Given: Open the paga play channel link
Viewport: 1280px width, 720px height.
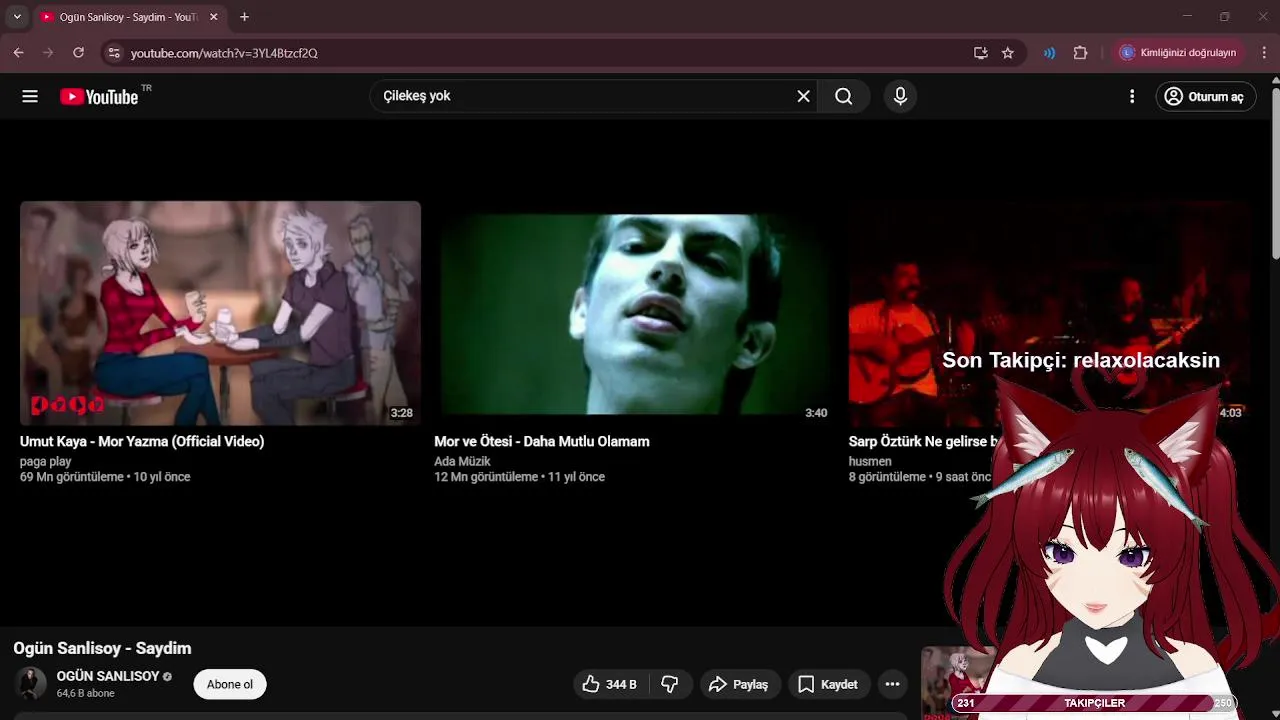Looking at the screenshot, I should (45, 462).
